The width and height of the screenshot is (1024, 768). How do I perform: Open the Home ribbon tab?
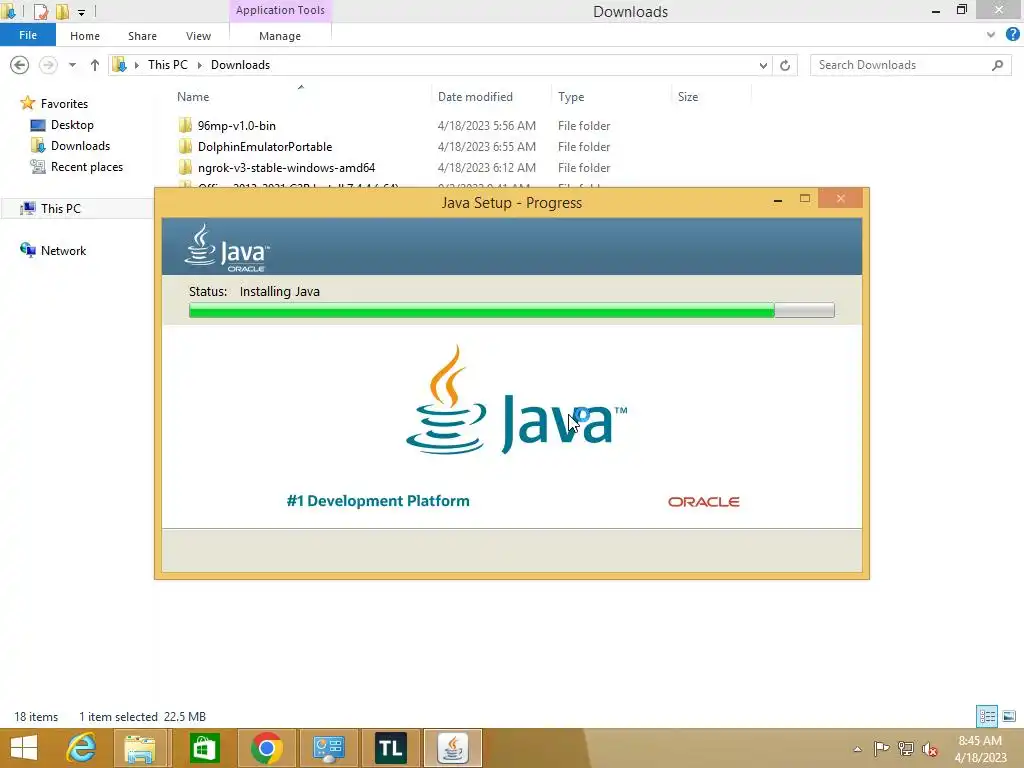point(85,36)
